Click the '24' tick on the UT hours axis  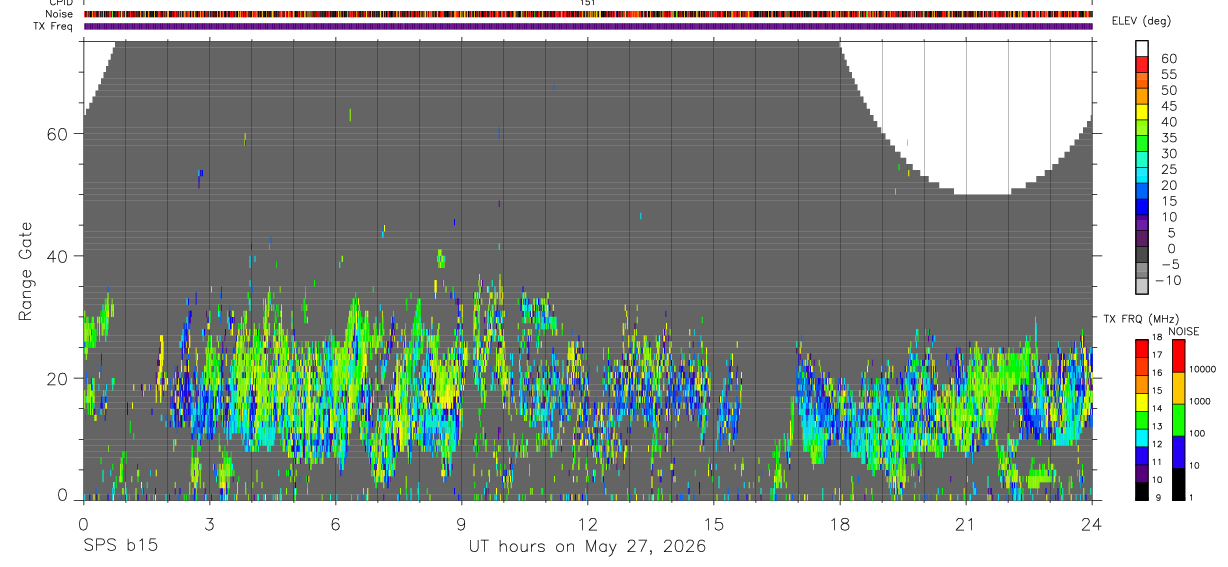(1092, 523)
